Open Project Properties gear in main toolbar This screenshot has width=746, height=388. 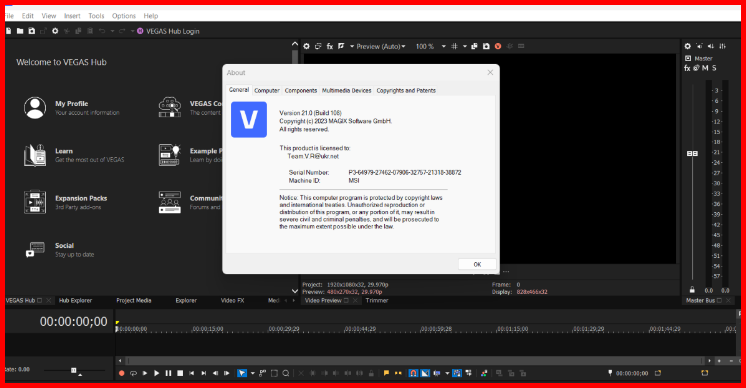coord(55,31)
